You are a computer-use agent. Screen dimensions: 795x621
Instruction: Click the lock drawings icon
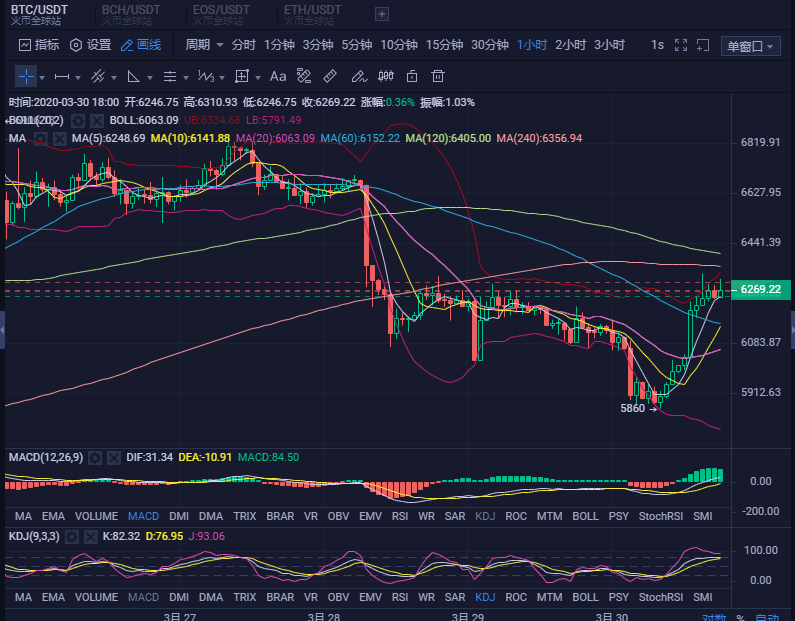(x=412, y=76)
